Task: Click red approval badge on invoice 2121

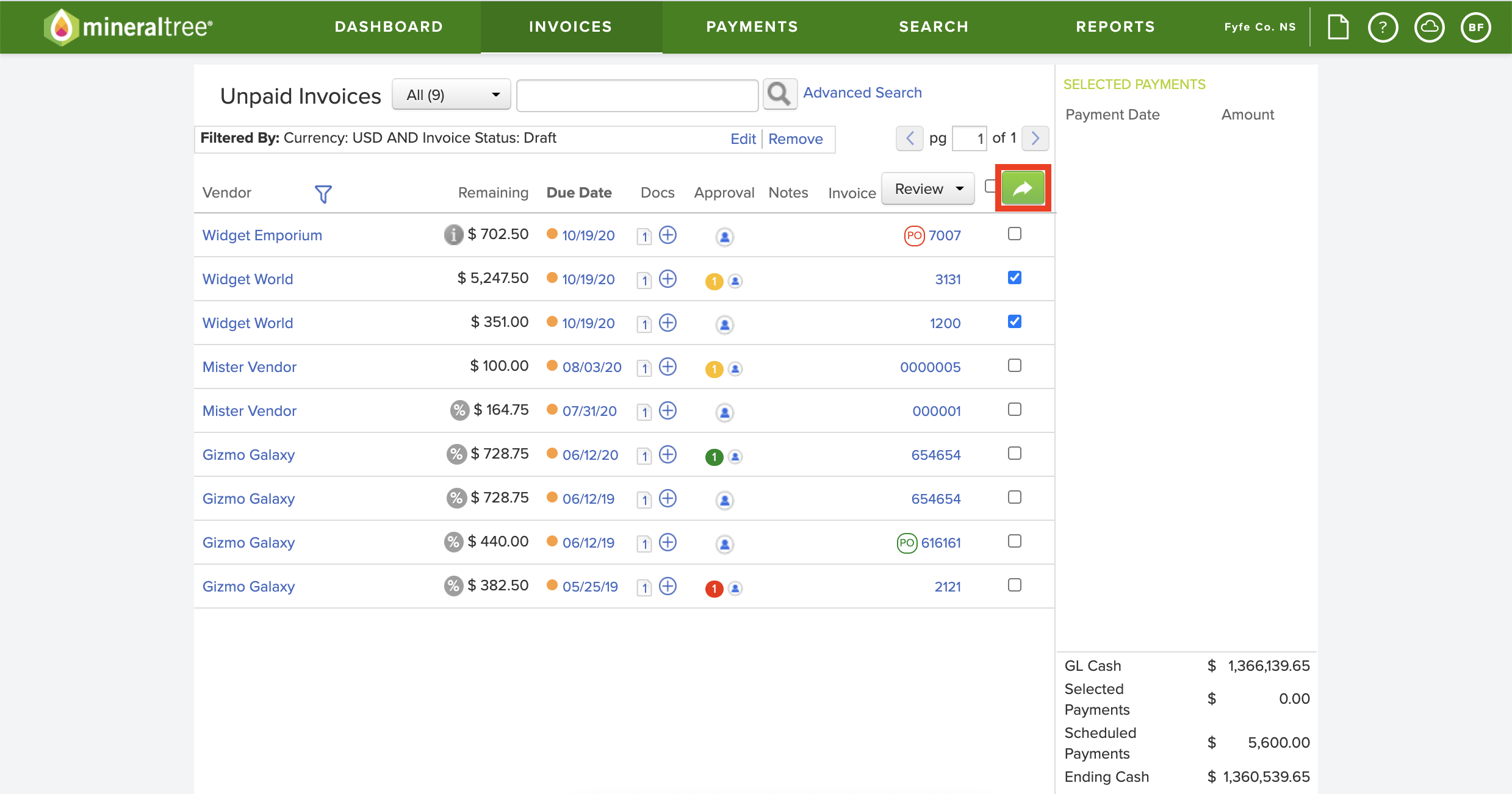Action: point(714,588)
